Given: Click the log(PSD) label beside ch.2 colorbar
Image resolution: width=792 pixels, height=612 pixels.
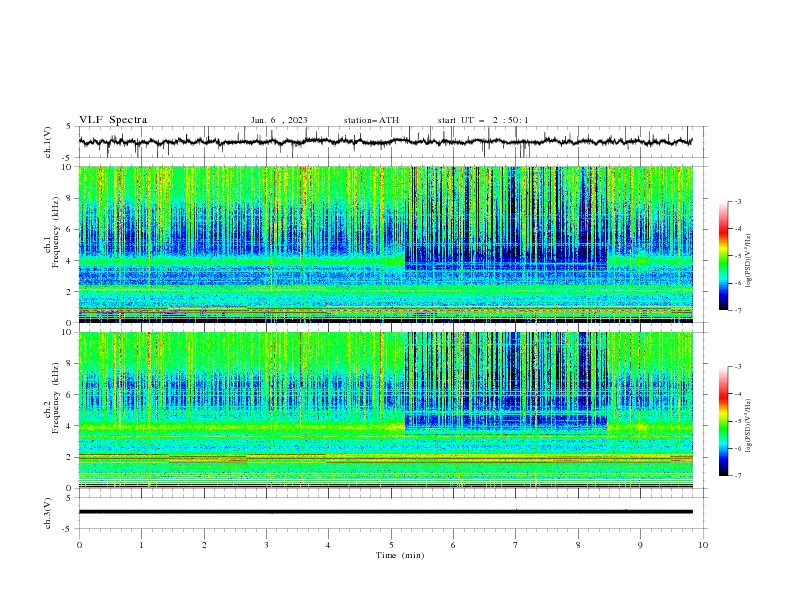Looking at the screenshot, I should [x=749, y=426].
